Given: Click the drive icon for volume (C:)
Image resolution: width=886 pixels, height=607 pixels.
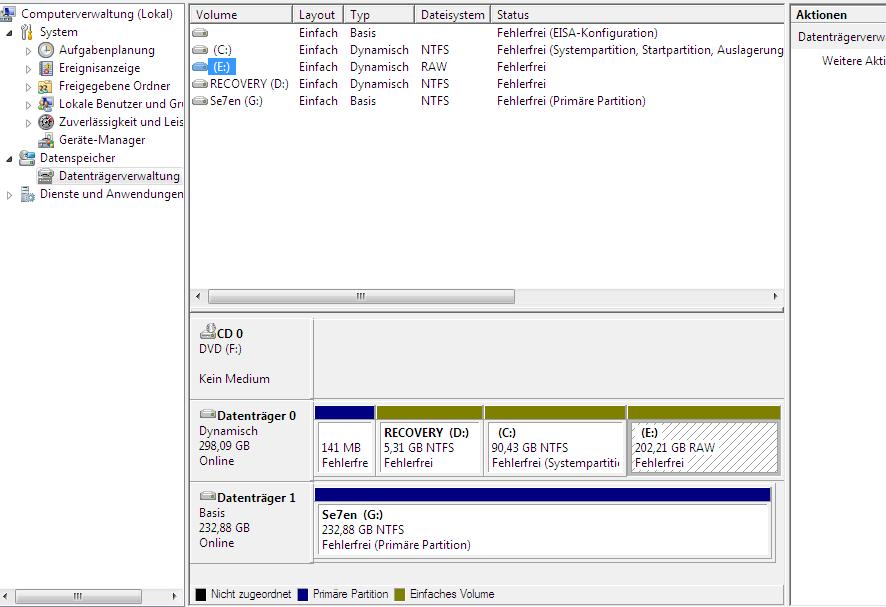Looking at the screenshot, I should pyautogui.click(x=200, y=50).
